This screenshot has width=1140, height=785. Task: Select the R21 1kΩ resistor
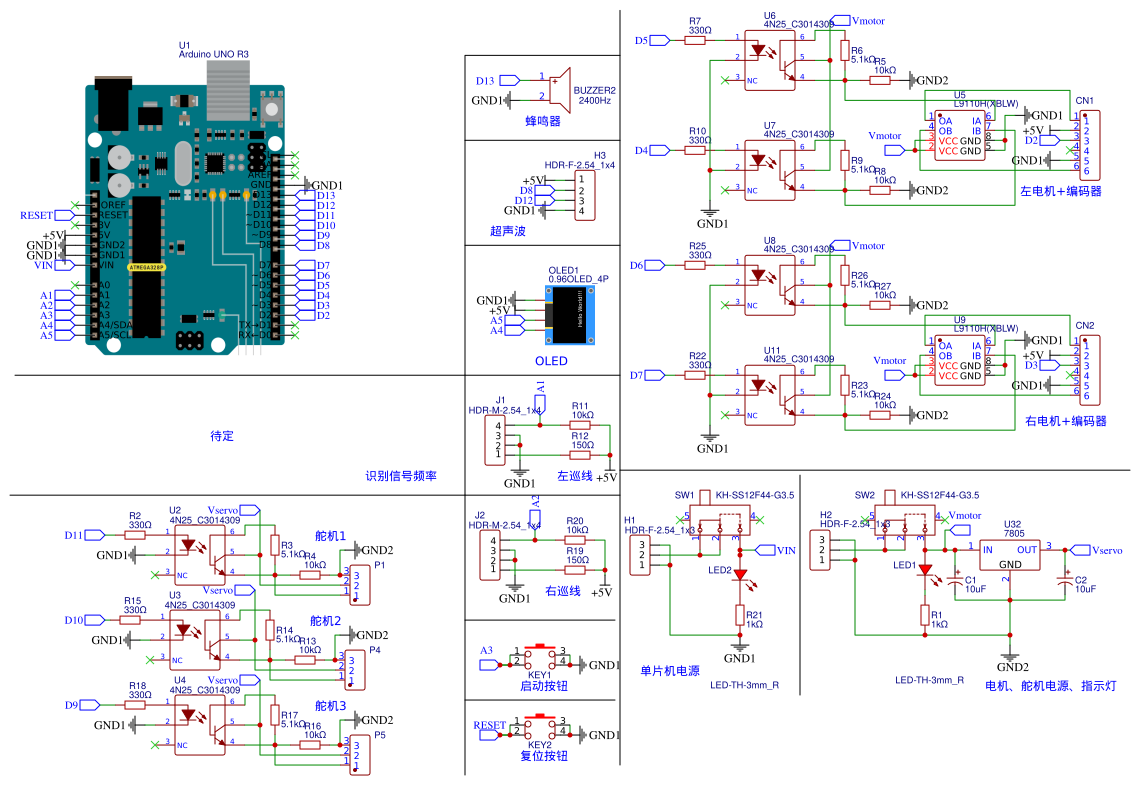740,615
